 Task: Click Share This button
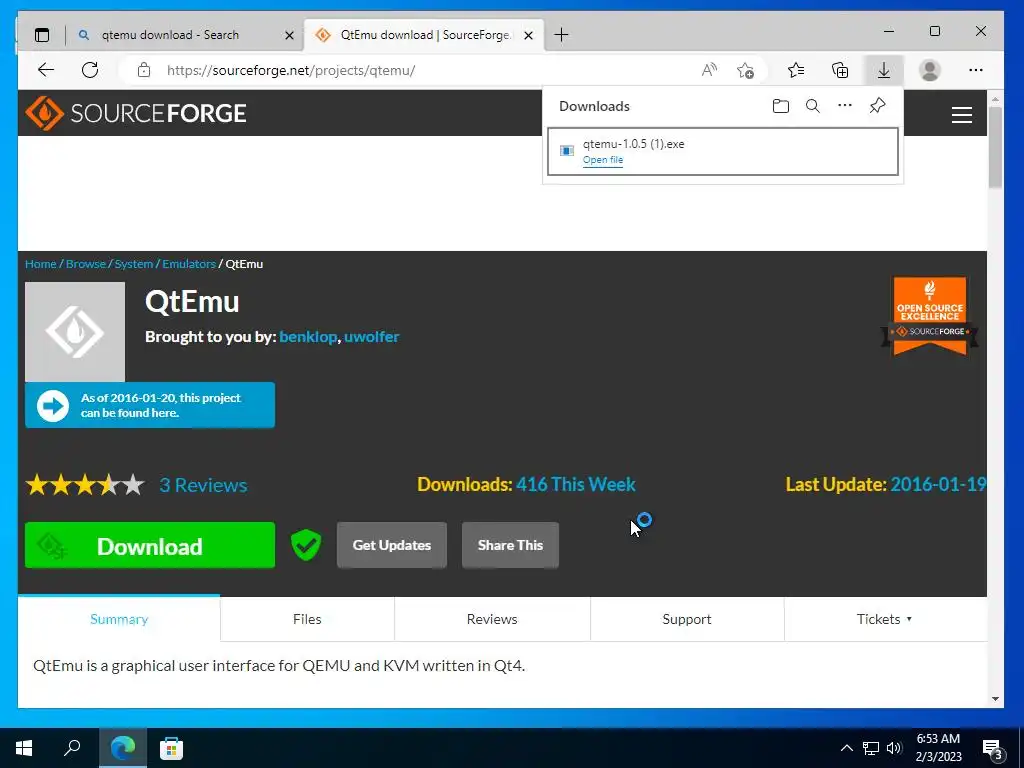[510, 545]
